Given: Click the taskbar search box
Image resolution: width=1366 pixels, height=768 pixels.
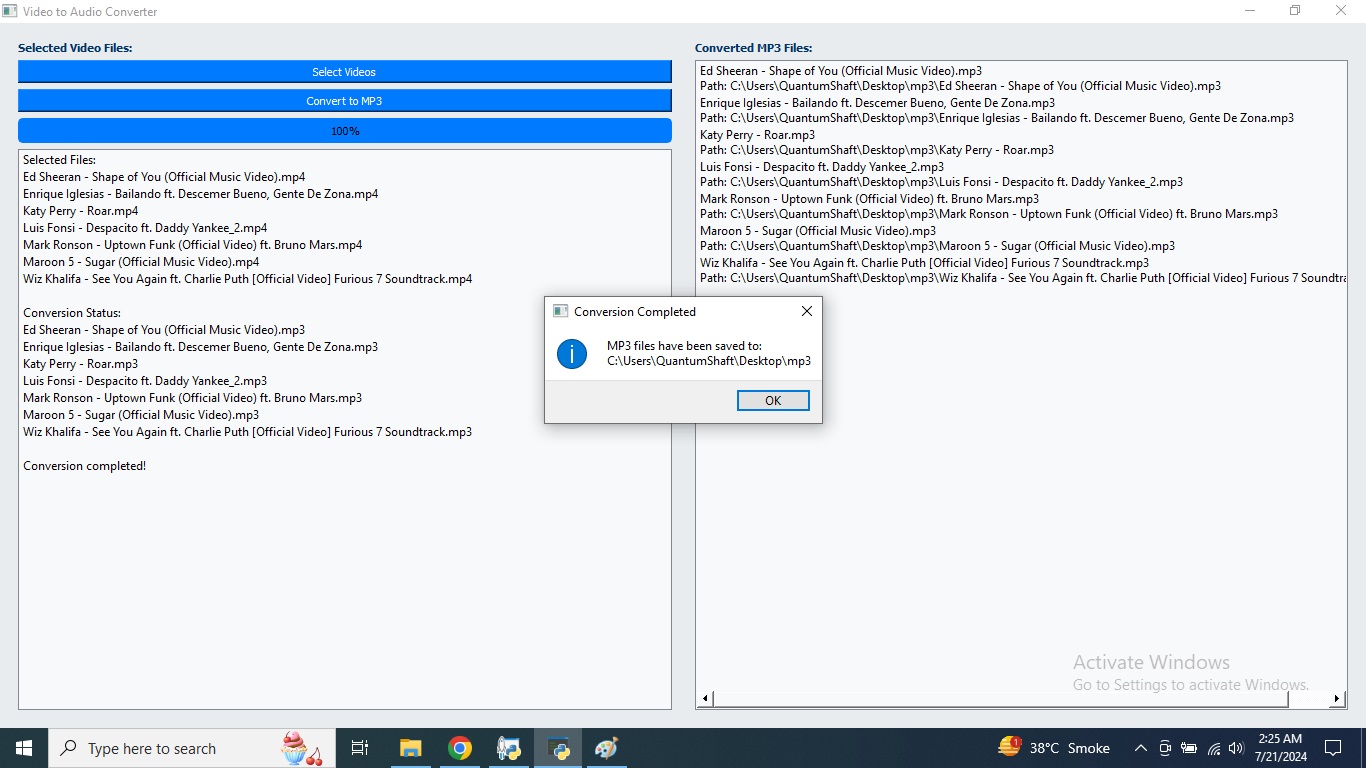Looking at the screenshot, I should point(190,748).
